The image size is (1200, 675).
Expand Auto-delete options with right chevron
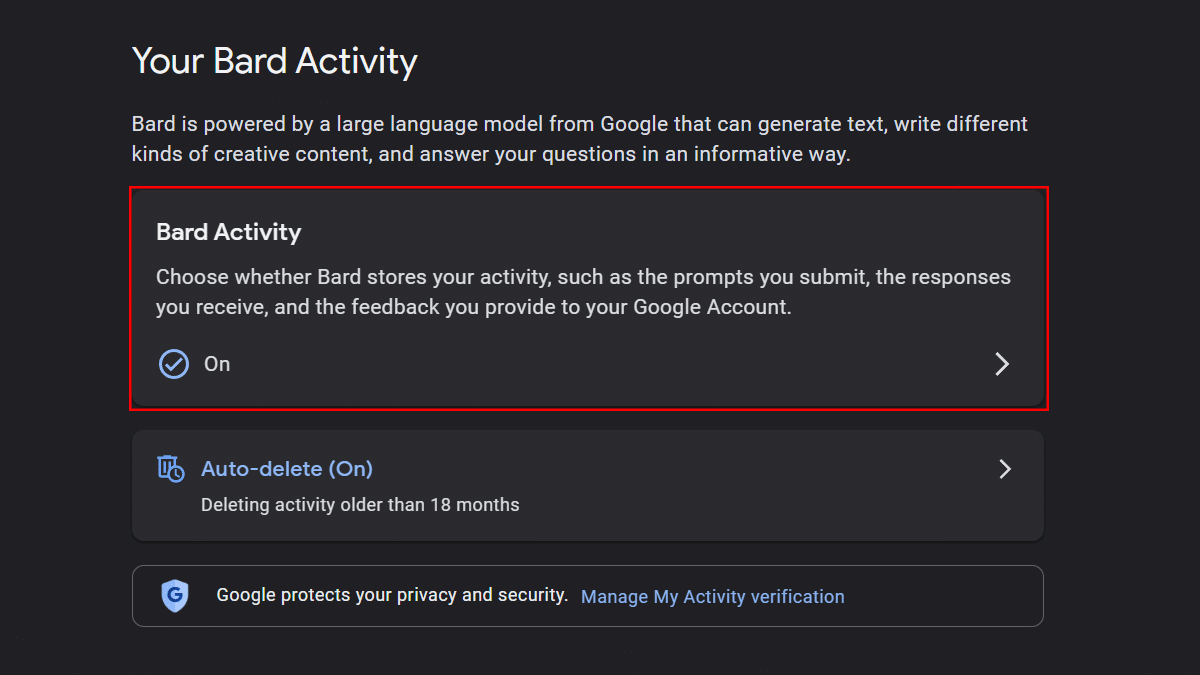click(1005, 469)
